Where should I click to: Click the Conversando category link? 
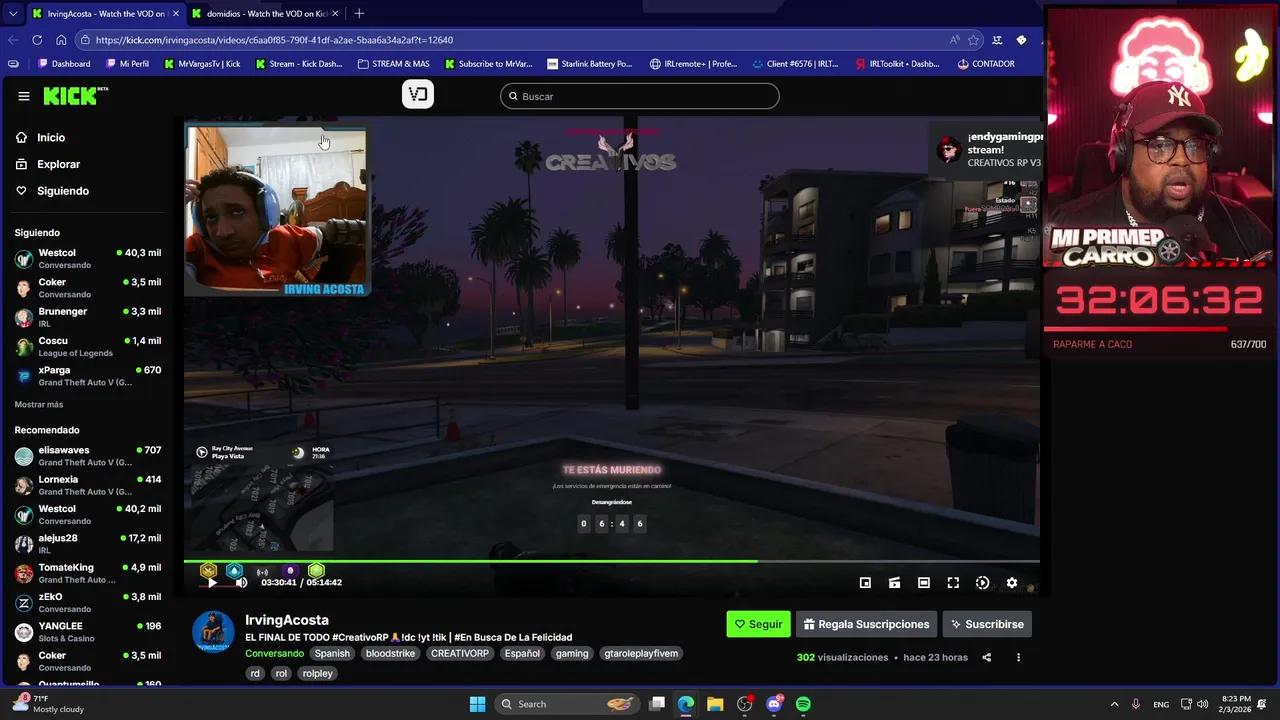(274, 653)
